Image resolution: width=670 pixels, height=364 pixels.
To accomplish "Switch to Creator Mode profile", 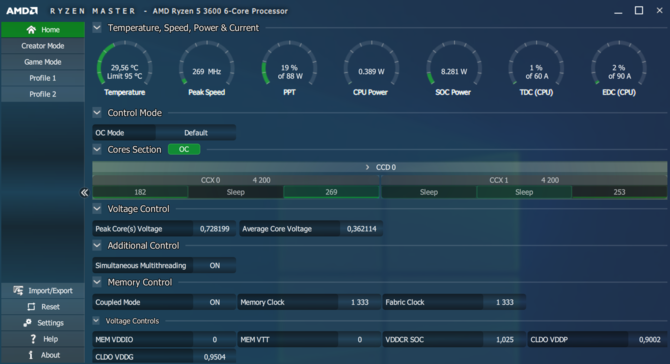I will [43, 46].
